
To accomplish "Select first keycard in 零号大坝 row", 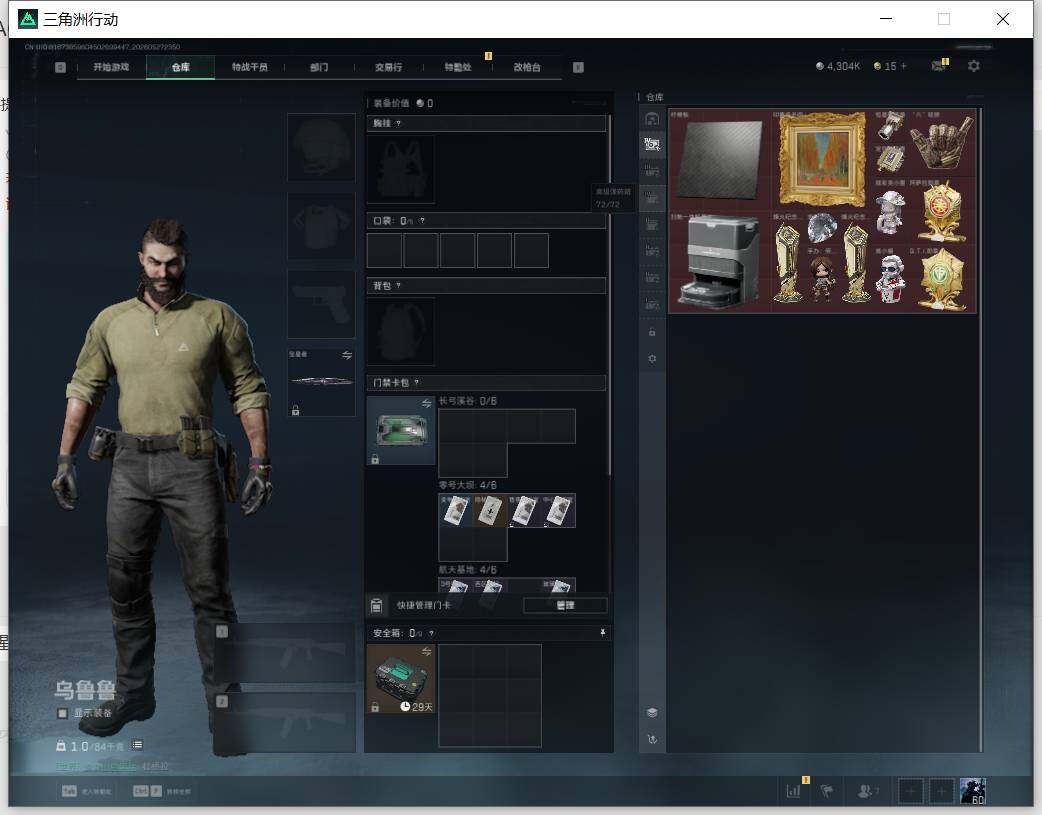I will pyautogui.click(x=455, y=511).
